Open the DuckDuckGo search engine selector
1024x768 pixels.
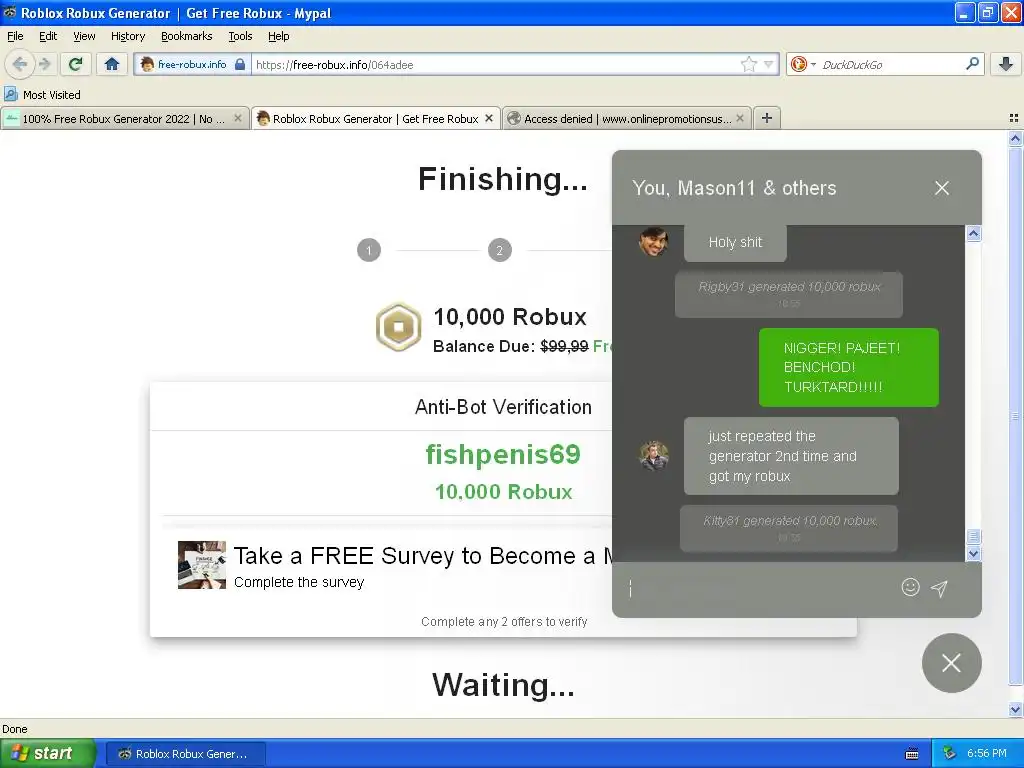click(x=803, y=64)
